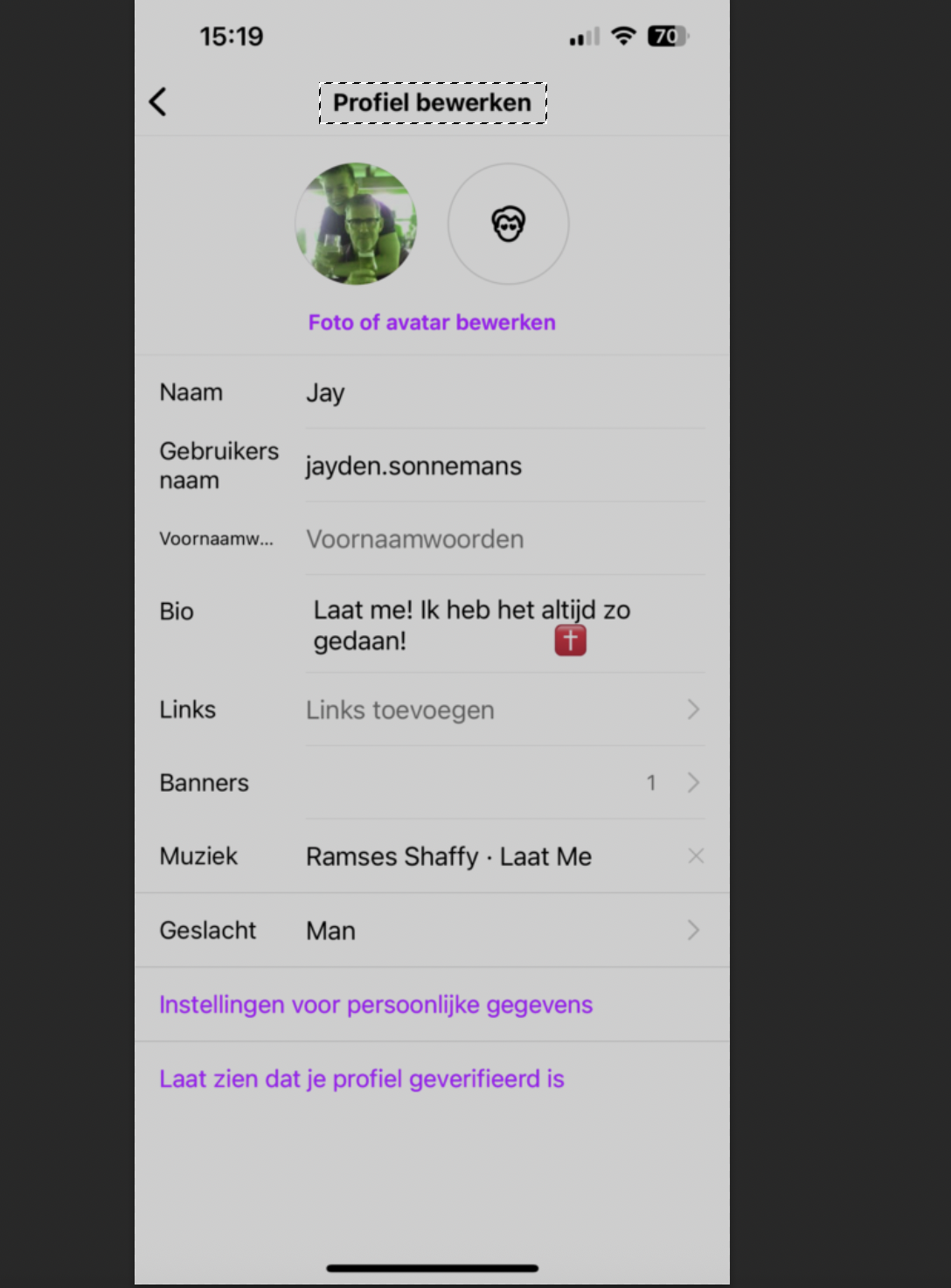Screen dimensions: 951x1288
Task: Expand the Links toevoegen chevron
Action: coord(693,710)
